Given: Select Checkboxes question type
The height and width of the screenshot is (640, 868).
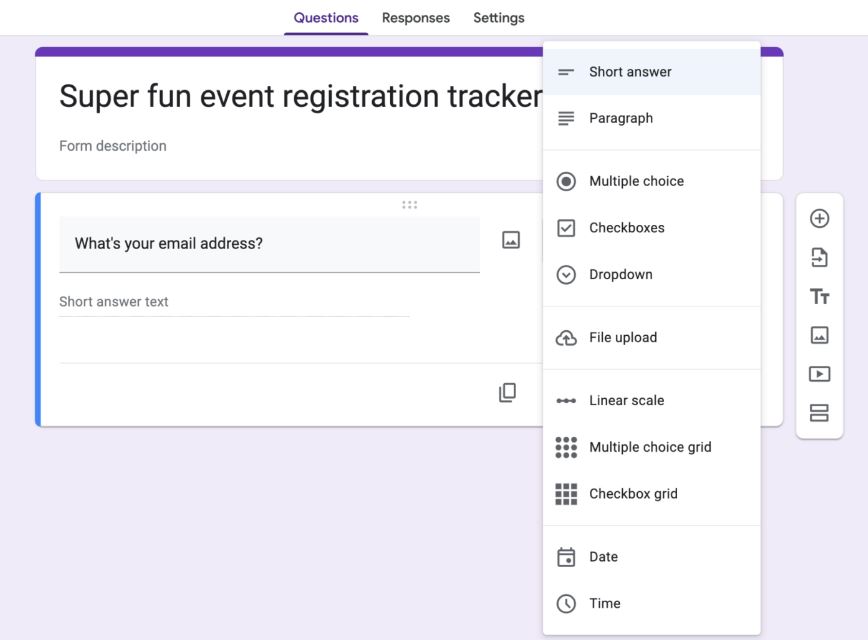Looking at the screenshot, I should pos(626,228).
